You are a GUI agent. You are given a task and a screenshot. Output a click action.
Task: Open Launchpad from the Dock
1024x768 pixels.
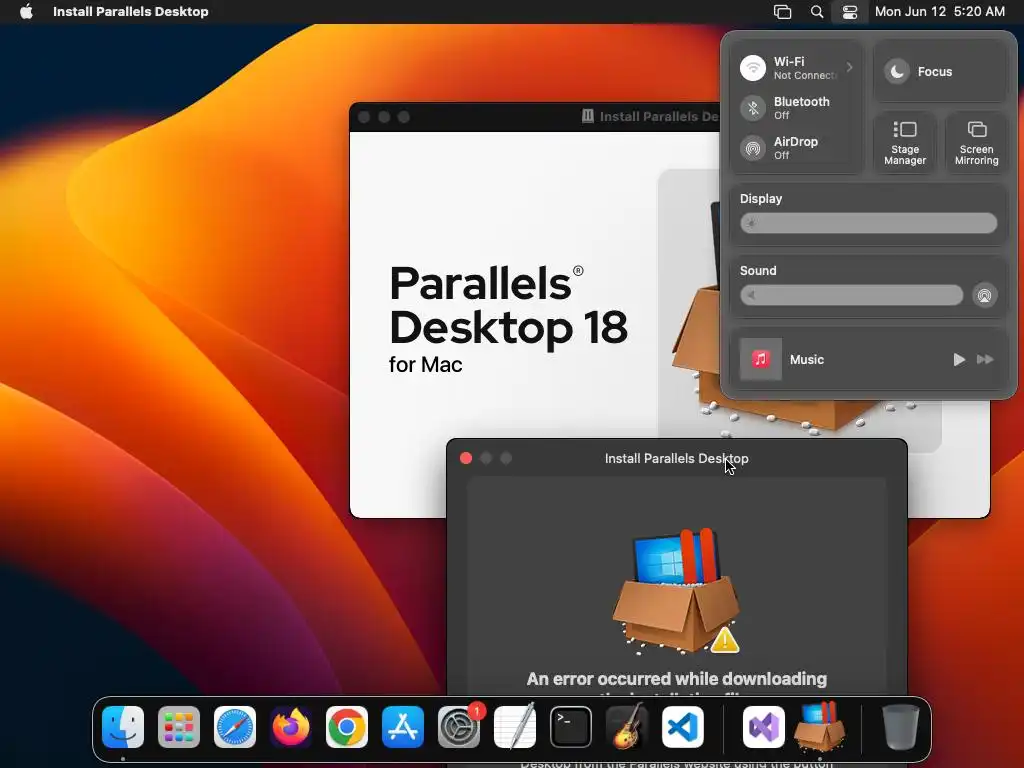179,727
